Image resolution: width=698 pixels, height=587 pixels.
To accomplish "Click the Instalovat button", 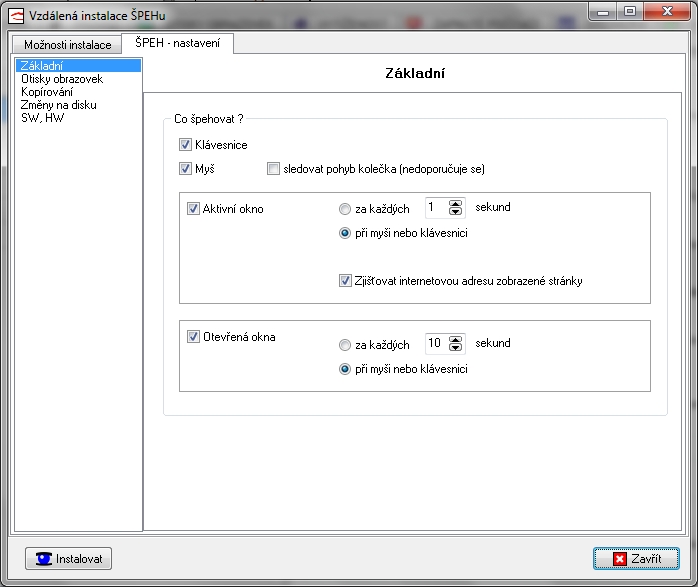I will pos(68,559).
